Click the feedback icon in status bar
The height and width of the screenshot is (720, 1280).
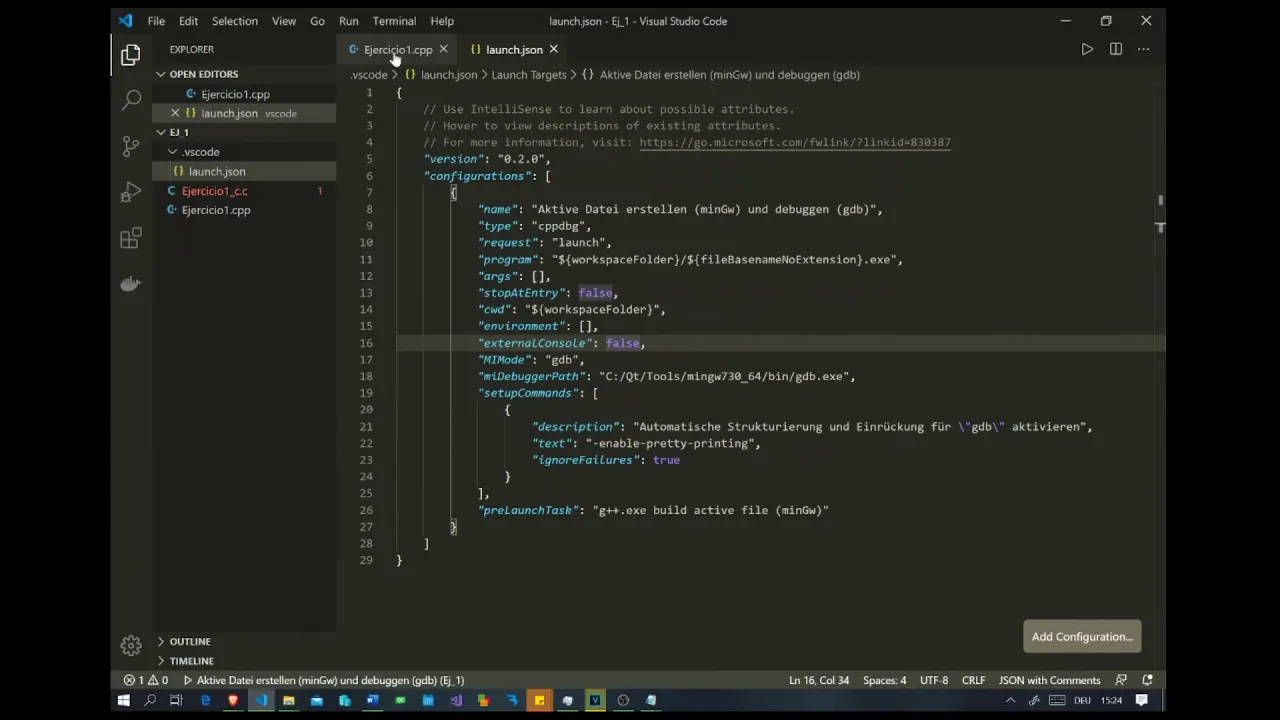tap(1121, 680)
